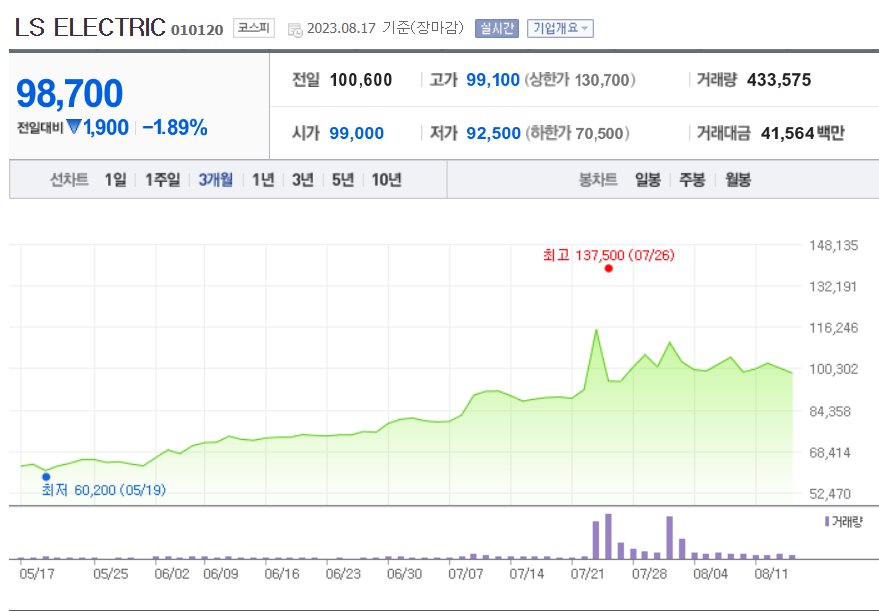Select the 3년 line chart tab
The width and height of the screenshot is (879, 611).
[303, 180]
